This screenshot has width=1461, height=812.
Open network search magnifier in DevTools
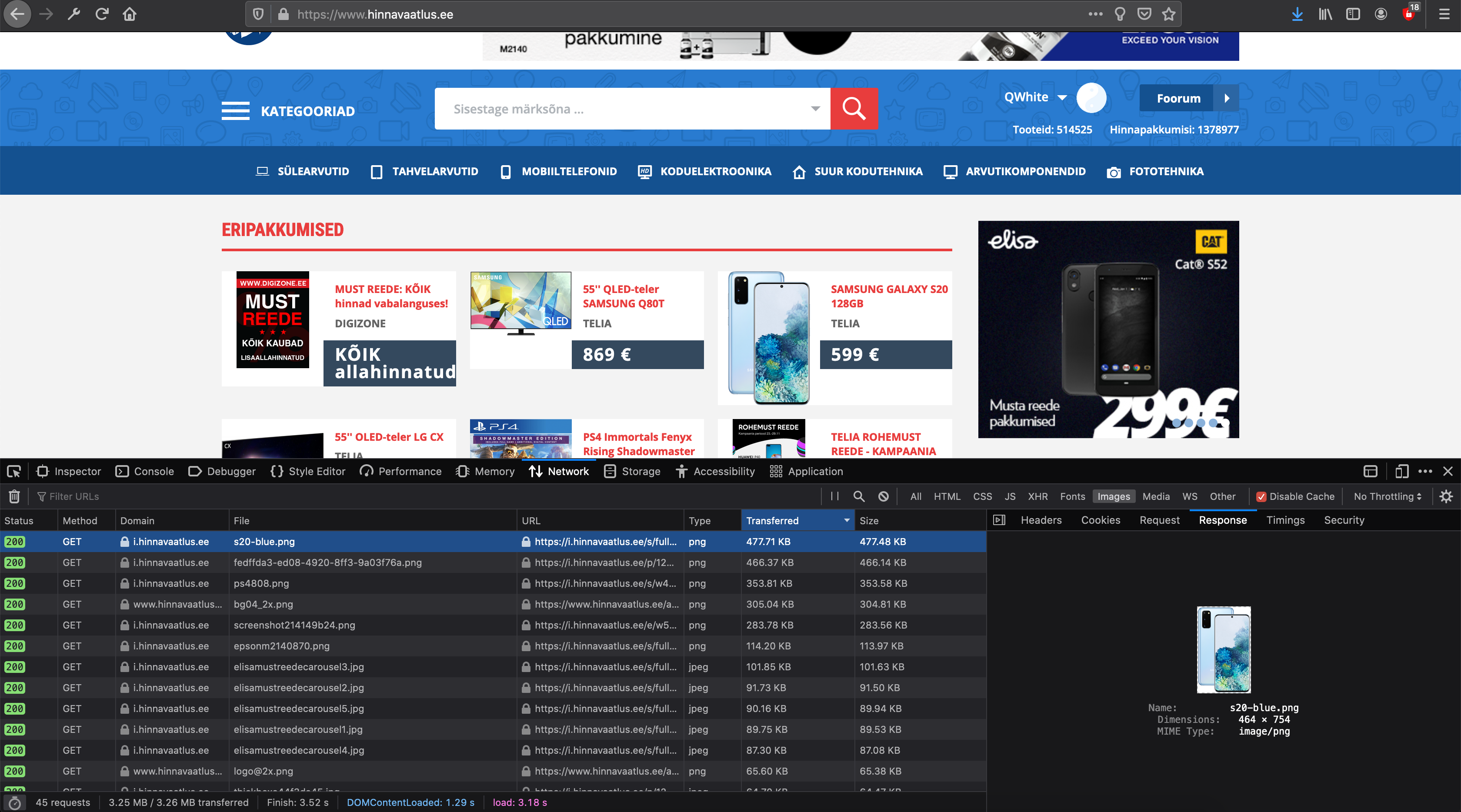point(859,496)
